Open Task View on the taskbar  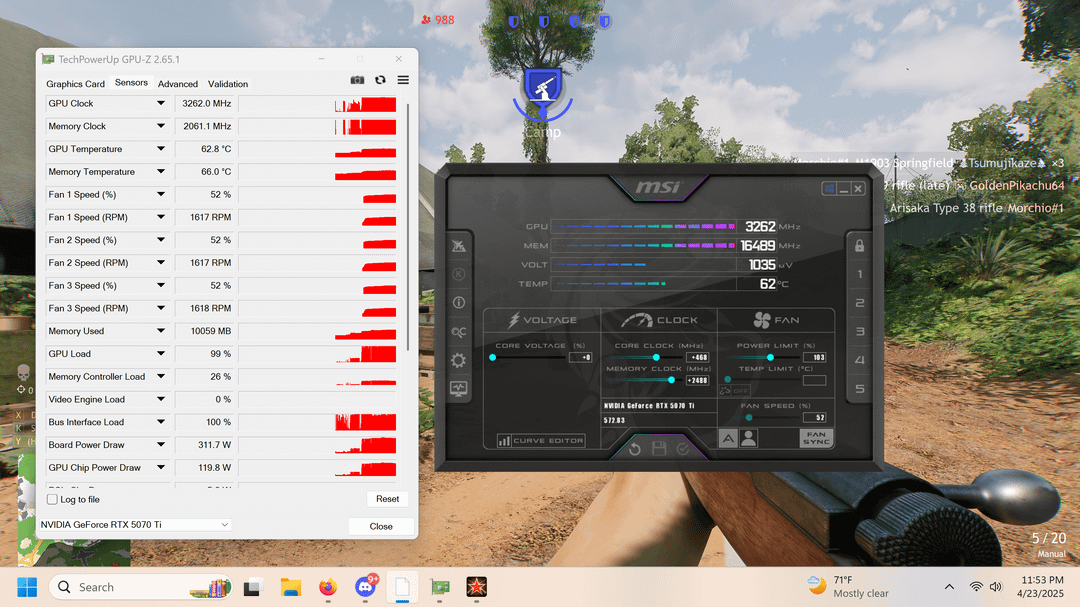point(253,587)
